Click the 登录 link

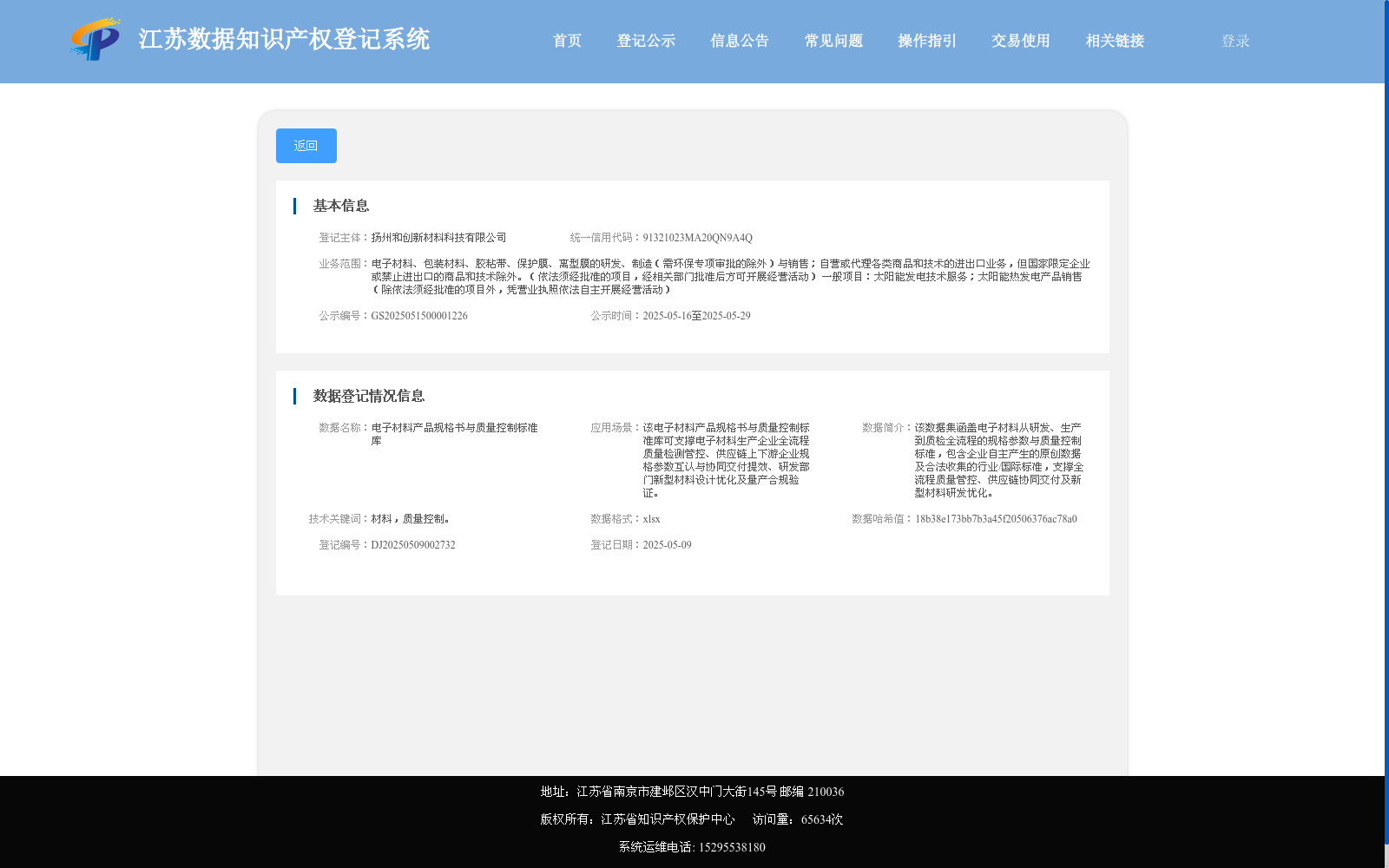click(1235, 41)
